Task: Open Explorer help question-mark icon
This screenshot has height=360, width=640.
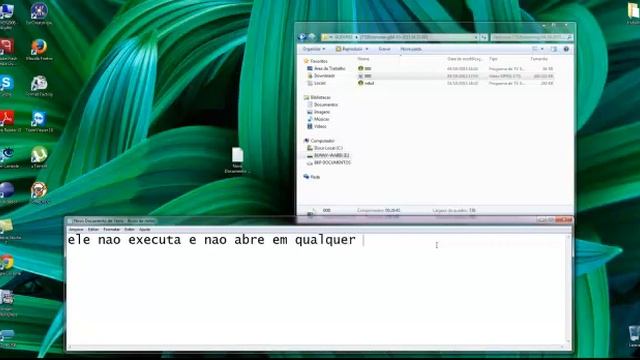Action: (x=566, y=49)
